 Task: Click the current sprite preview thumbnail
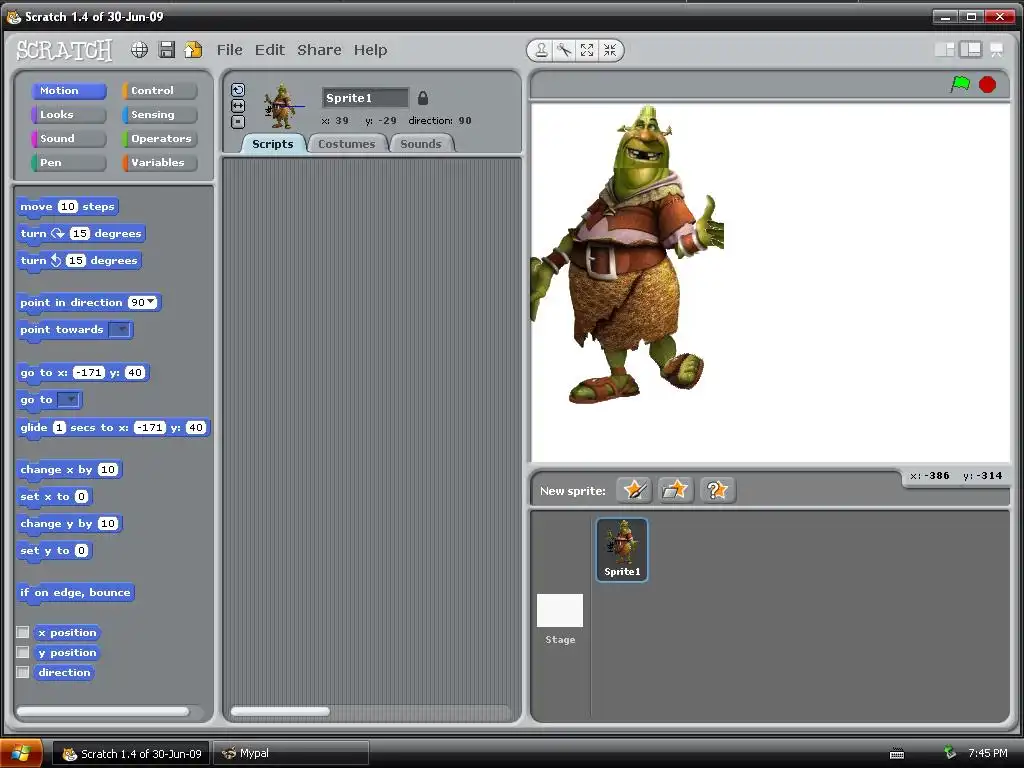tap(283, 106)
